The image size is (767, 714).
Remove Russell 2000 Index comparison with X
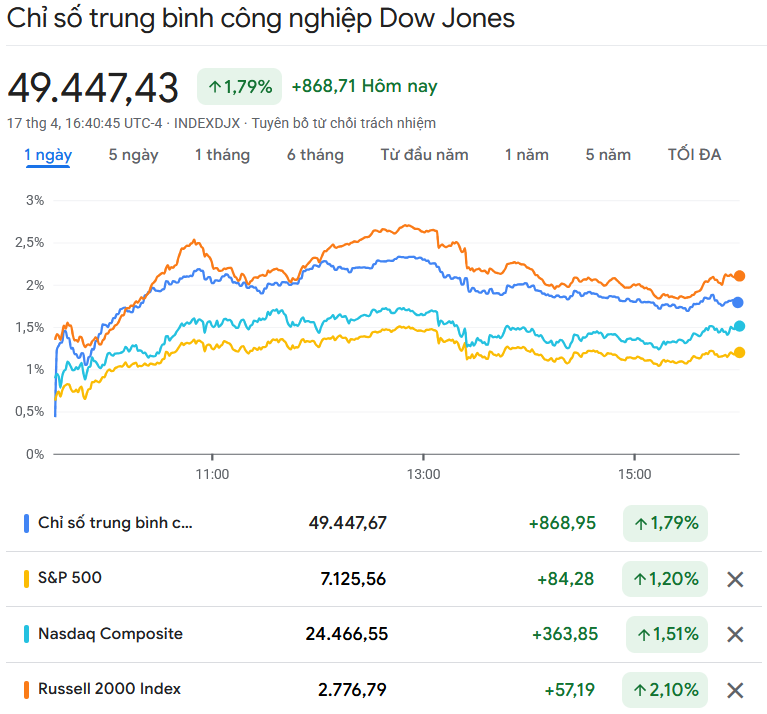[735, 689]
